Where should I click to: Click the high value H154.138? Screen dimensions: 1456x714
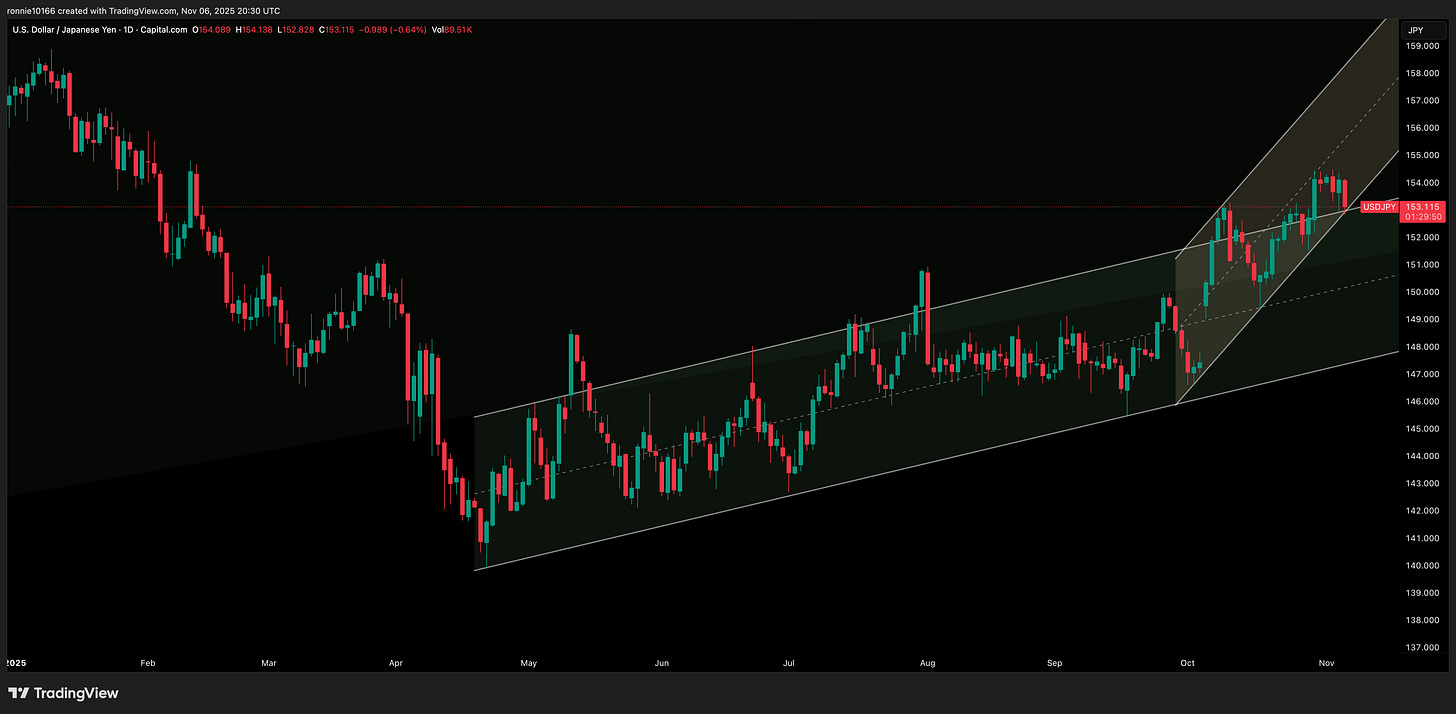click(x=253, y=30)
